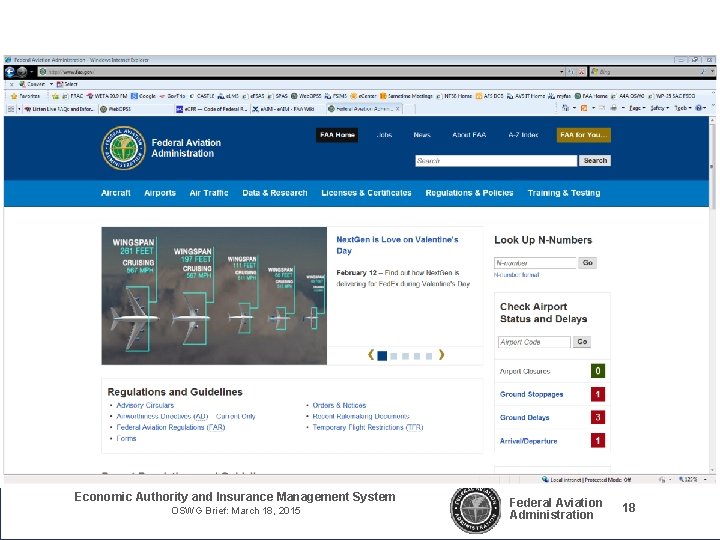Screen dimensions: 720x540
Task: Open the Licenses & Certificates menu
Action: click(x=366, y=193)
